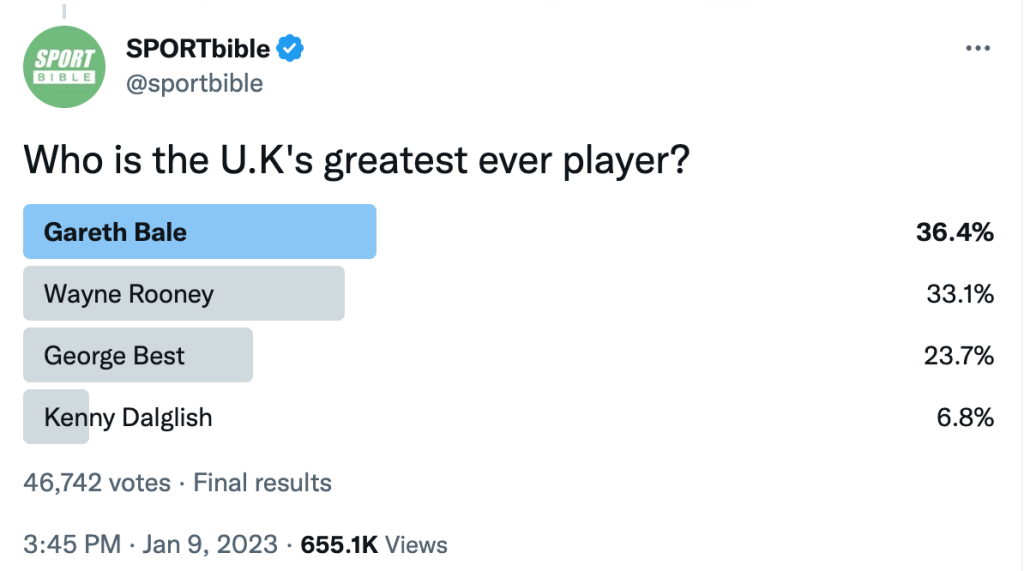Select the Kenny Dalglish poll option

pos(128,417)
